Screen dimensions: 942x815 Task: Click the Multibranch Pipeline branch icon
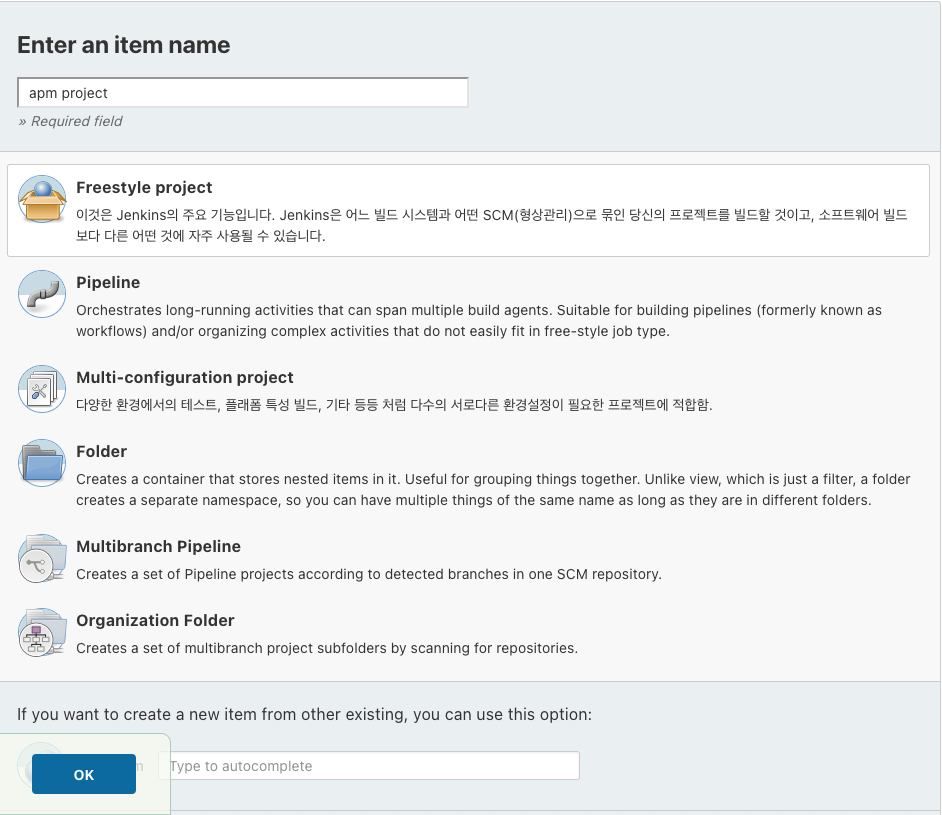42,559
